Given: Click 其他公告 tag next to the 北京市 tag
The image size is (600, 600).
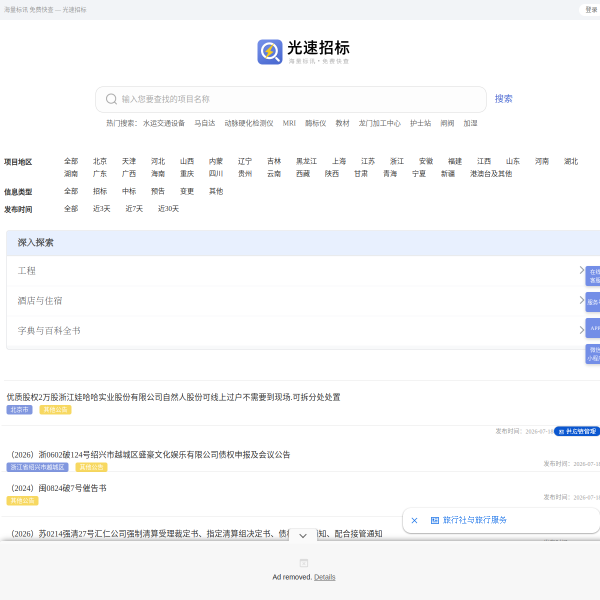Looking at the screenshot, I should (x=55, y=410).
